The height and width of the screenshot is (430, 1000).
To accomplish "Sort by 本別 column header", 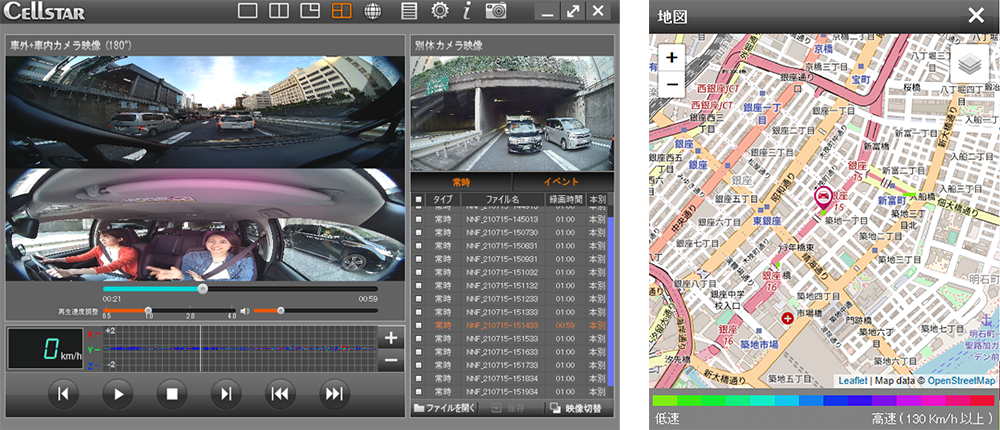I will tap(597, 199).
